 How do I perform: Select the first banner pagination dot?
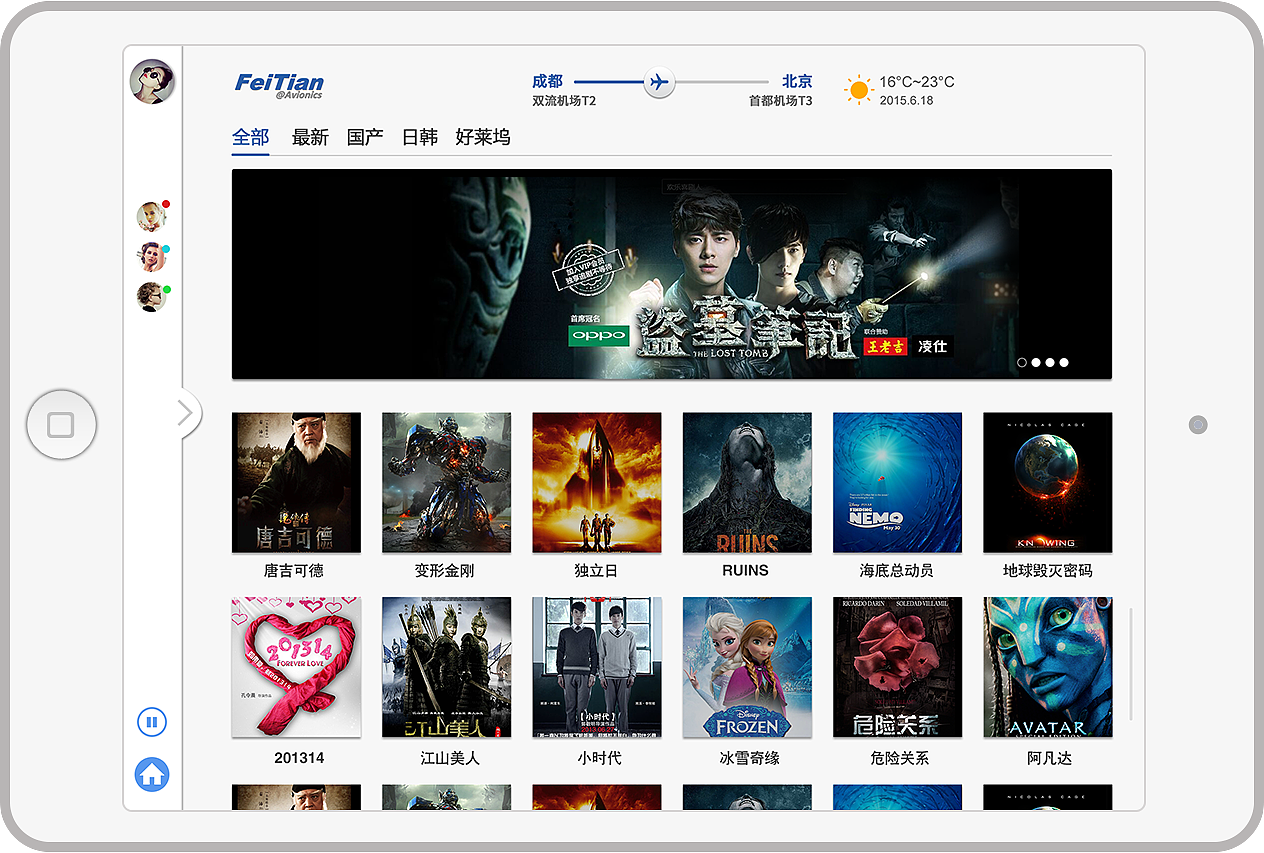coord(1022,362)
